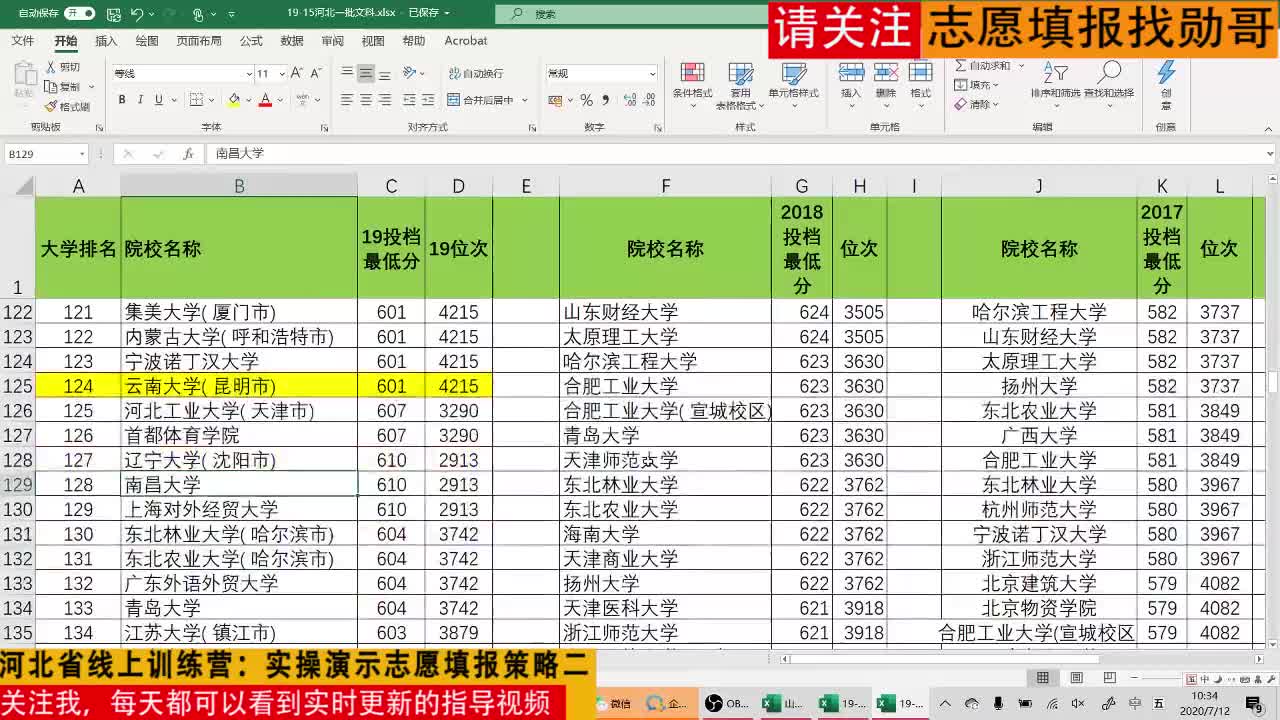The width and height of the screenshot is (1280, 720).
Task: Switch to the Acrobat ribbon tab
Action: point(466,41)
